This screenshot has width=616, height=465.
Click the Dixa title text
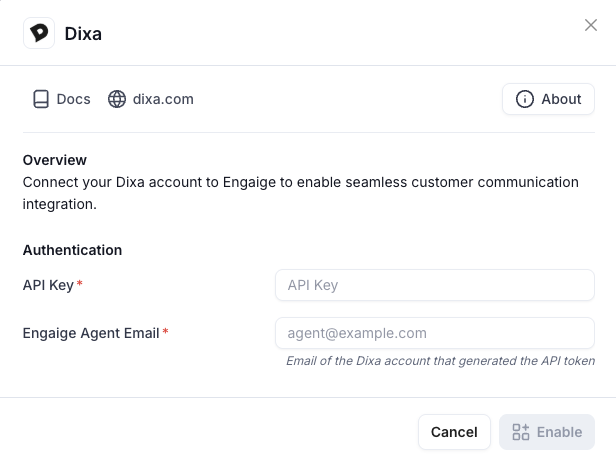83,33
